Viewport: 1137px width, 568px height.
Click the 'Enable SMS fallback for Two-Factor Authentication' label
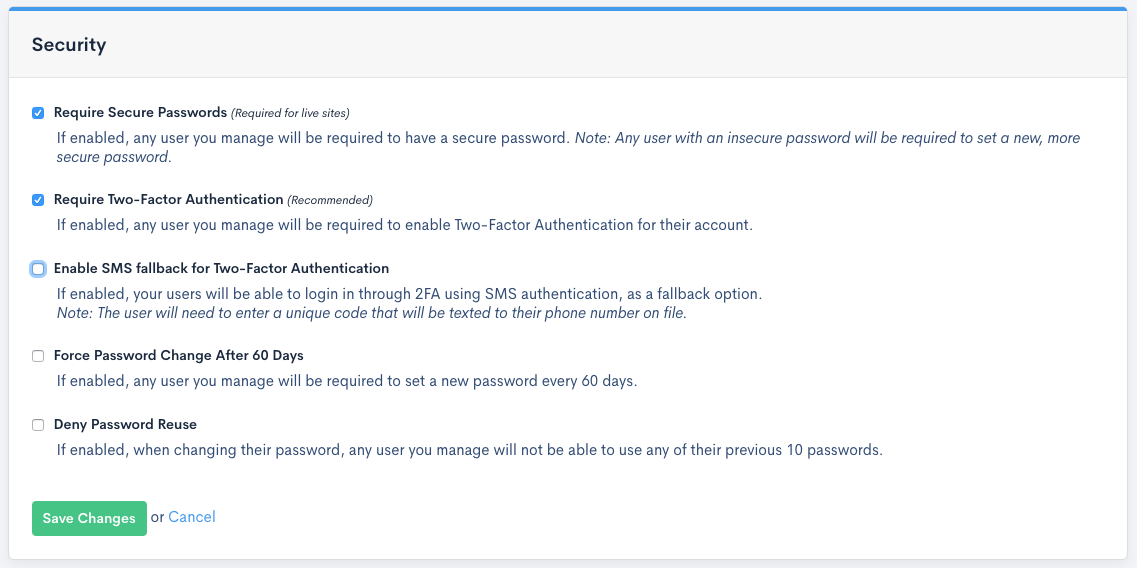coord(221,269)
